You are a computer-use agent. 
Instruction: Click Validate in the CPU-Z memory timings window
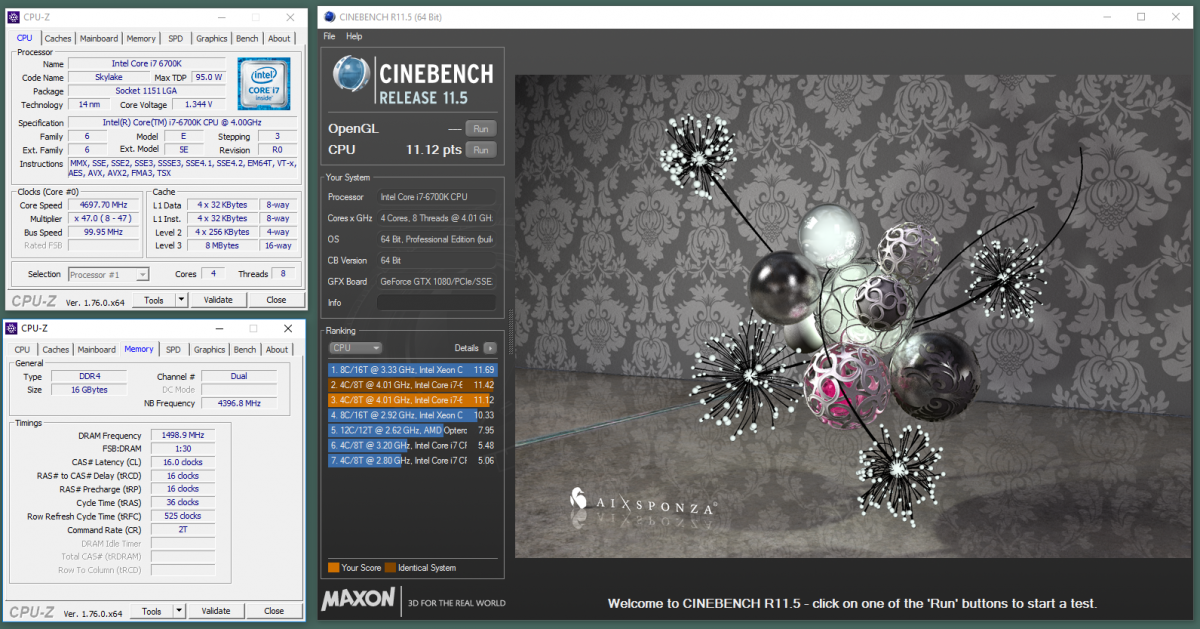216,611
